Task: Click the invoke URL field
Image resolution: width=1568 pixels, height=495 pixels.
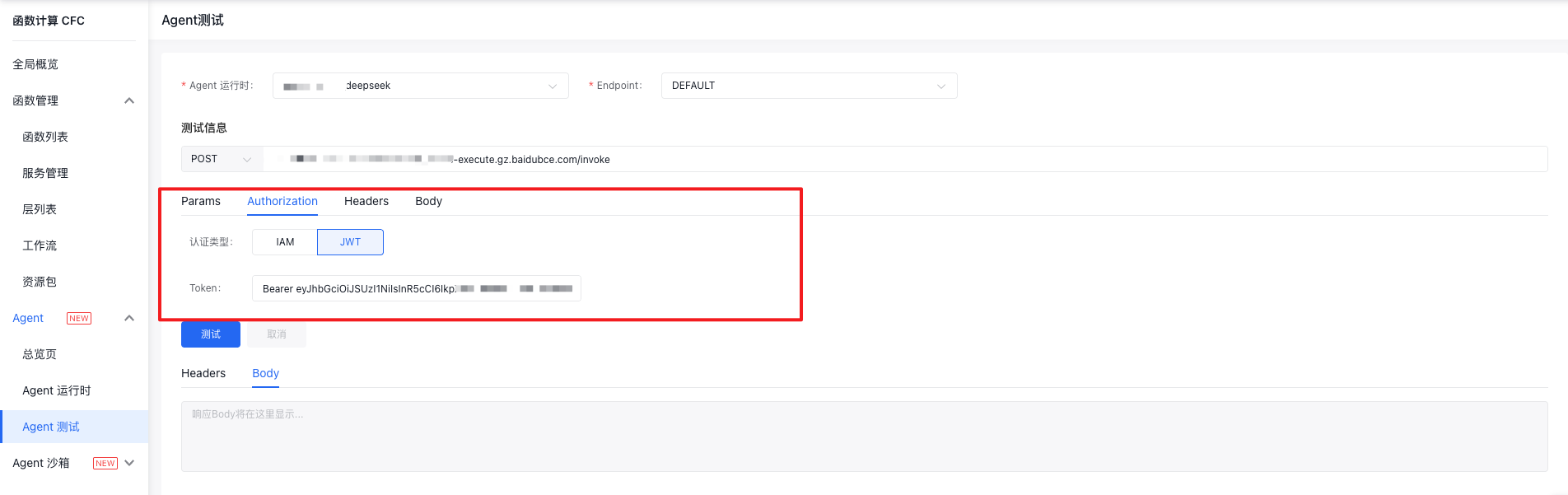Action: point(906,159)
